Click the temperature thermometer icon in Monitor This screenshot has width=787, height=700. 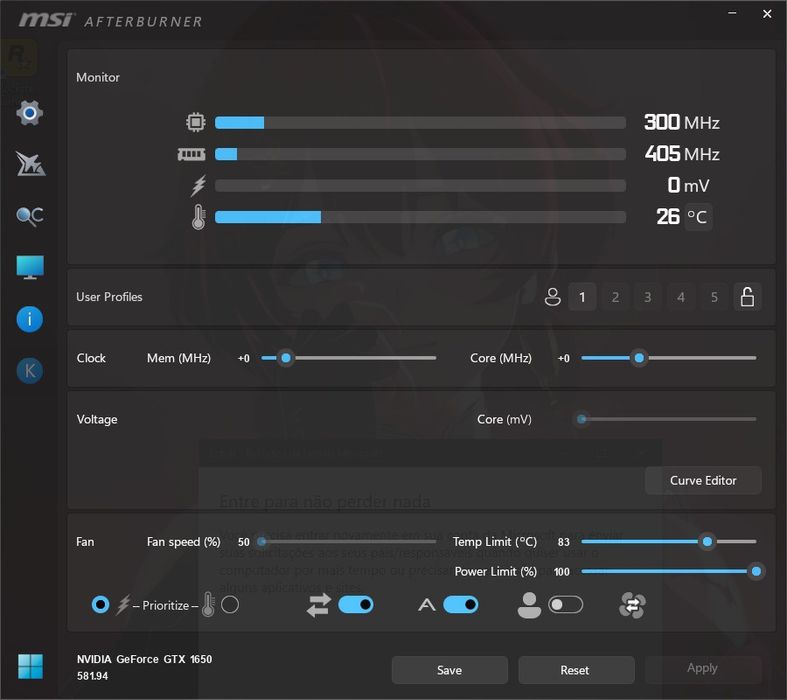(198, 217)
